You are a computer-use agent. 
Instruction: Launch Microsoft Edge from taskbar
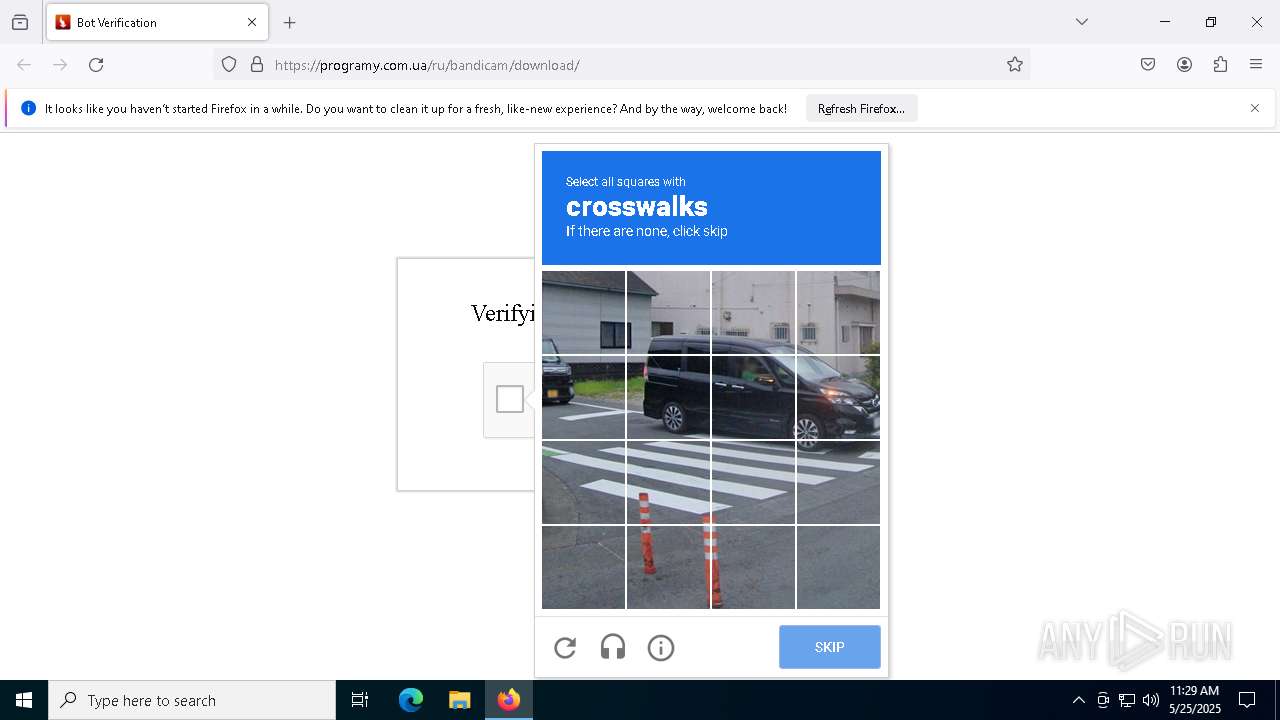pos(411,700)
